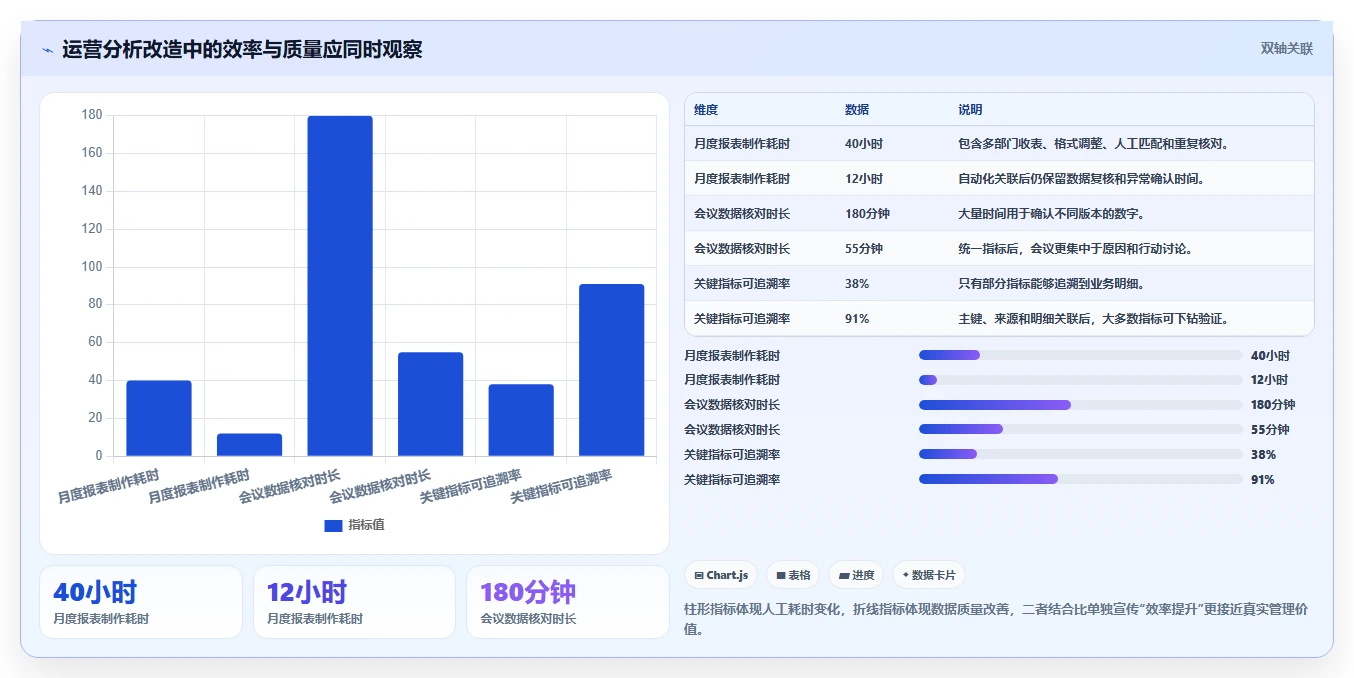Click the slide title 运营分析改造中的效率与质量应同时观察
1354x678 pixels.
[242, 50]
